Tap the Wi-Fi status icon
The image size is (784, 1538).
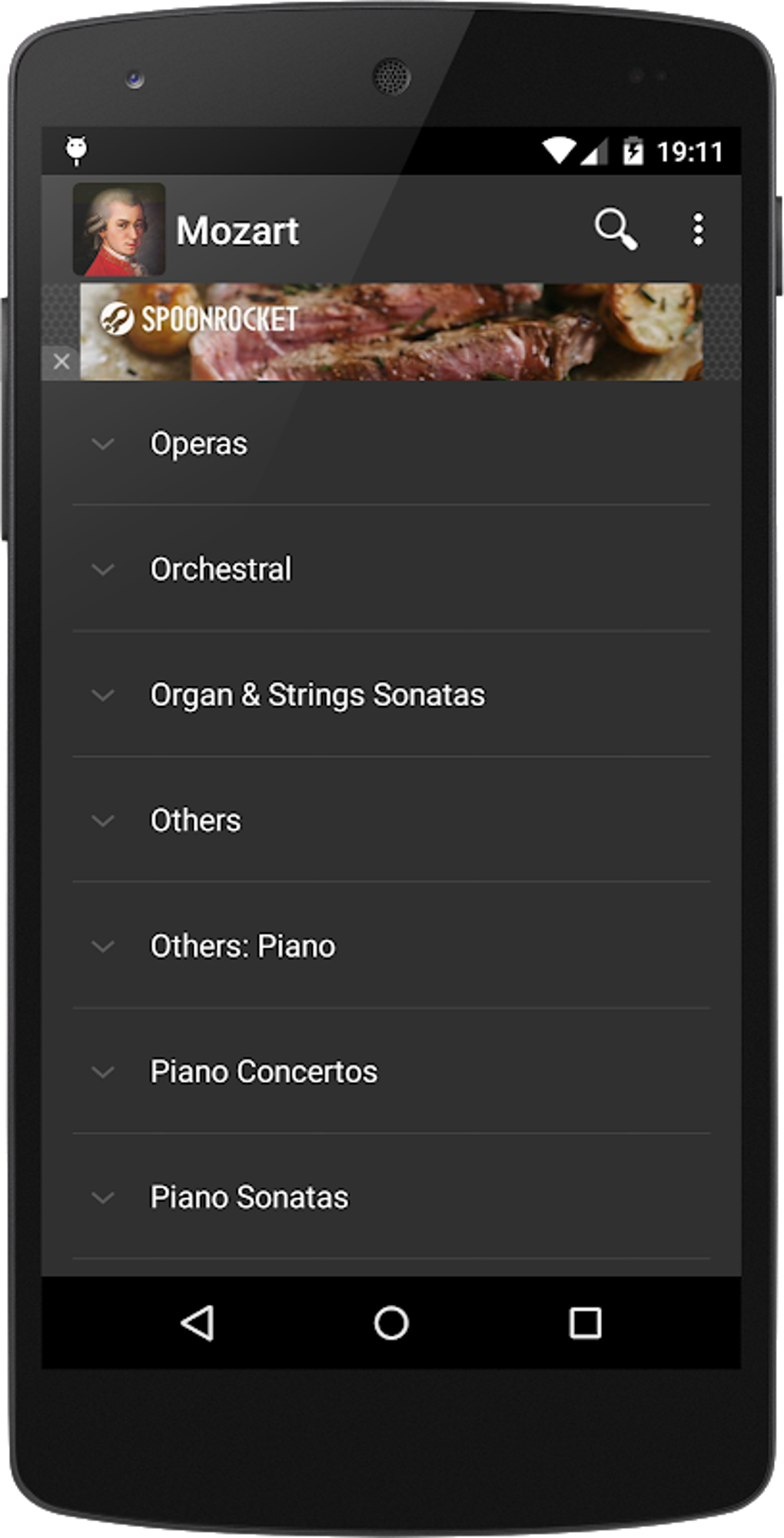click(559, 151)
